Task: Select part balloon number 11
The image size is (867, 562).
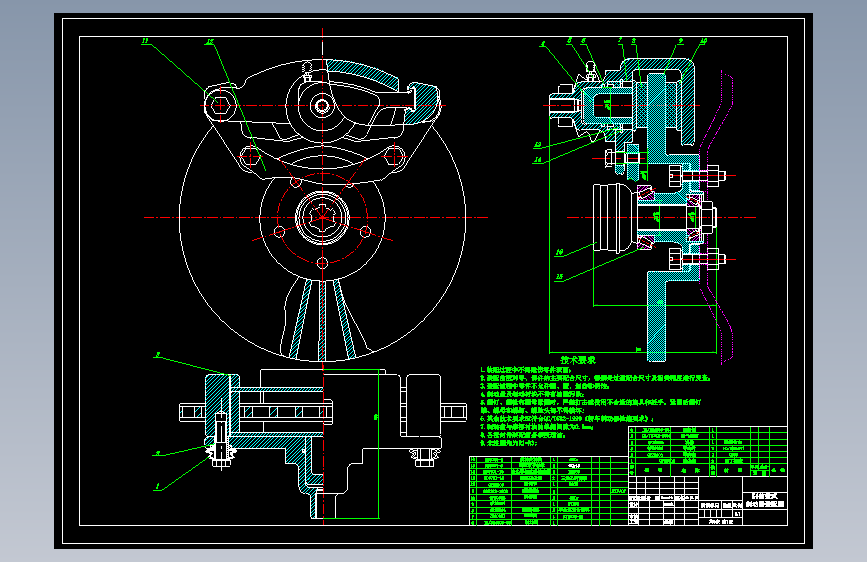Action: pyautogui.click(x=145, y=41)
